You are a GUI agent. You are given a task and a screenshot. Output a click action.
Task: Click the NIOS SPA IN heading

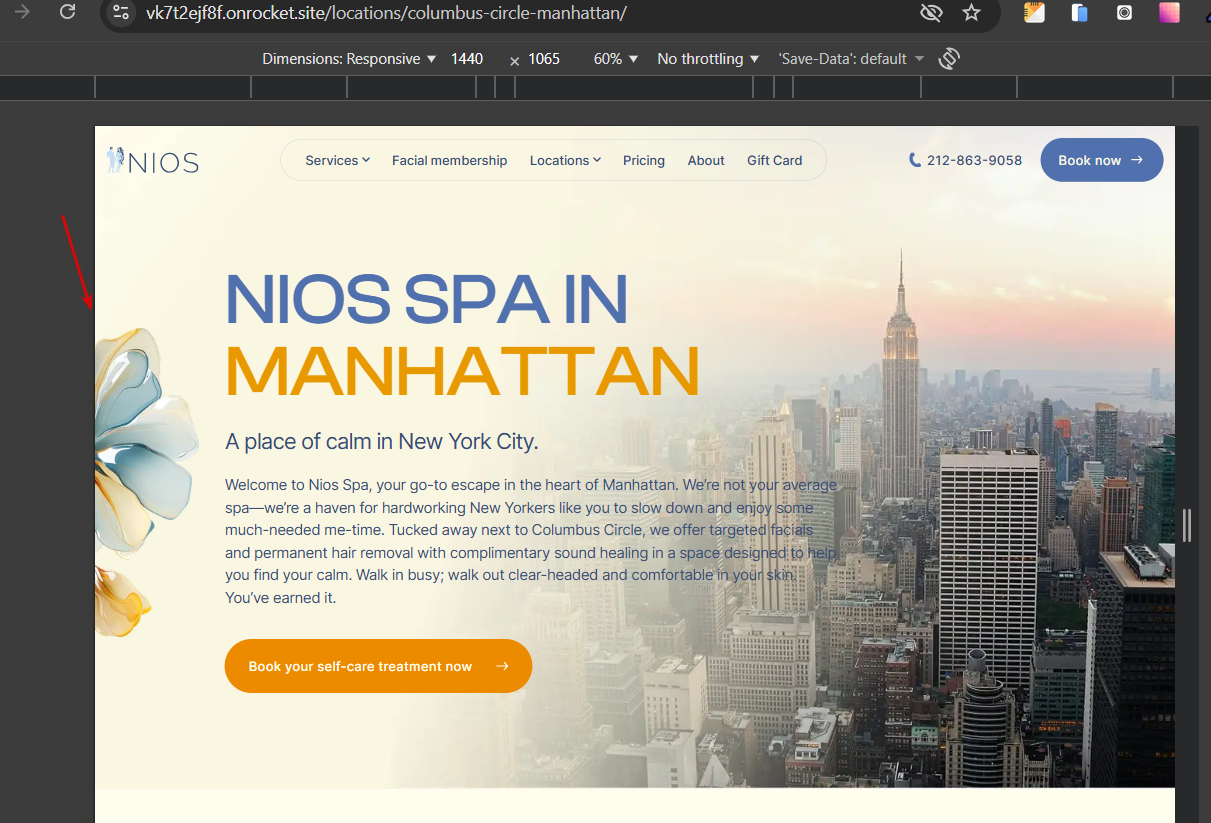point(427,298)
